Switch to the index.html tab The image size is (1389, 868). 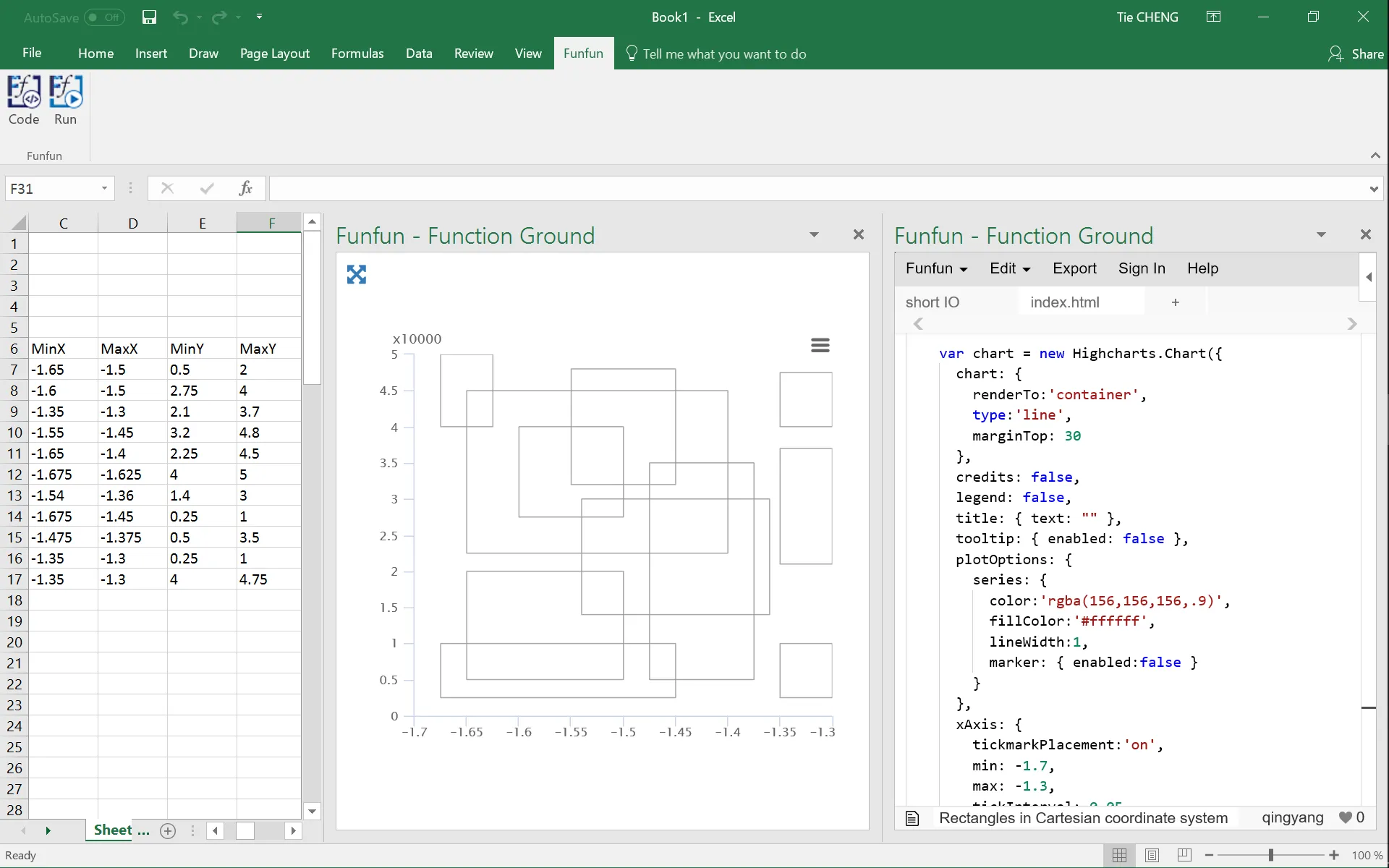(1064, 302)
